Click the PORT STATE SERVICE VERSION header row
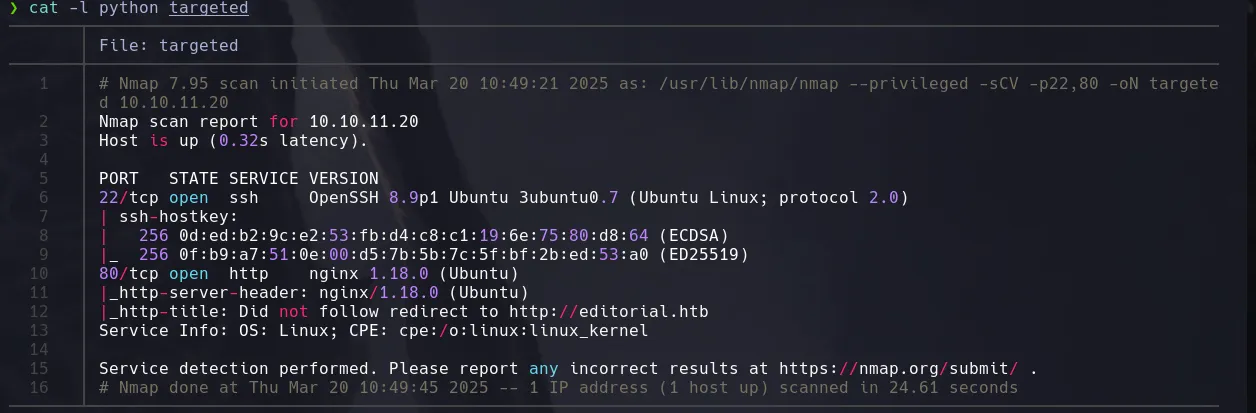Screen dimensions: 1256x413 click(x=238, y=179)
